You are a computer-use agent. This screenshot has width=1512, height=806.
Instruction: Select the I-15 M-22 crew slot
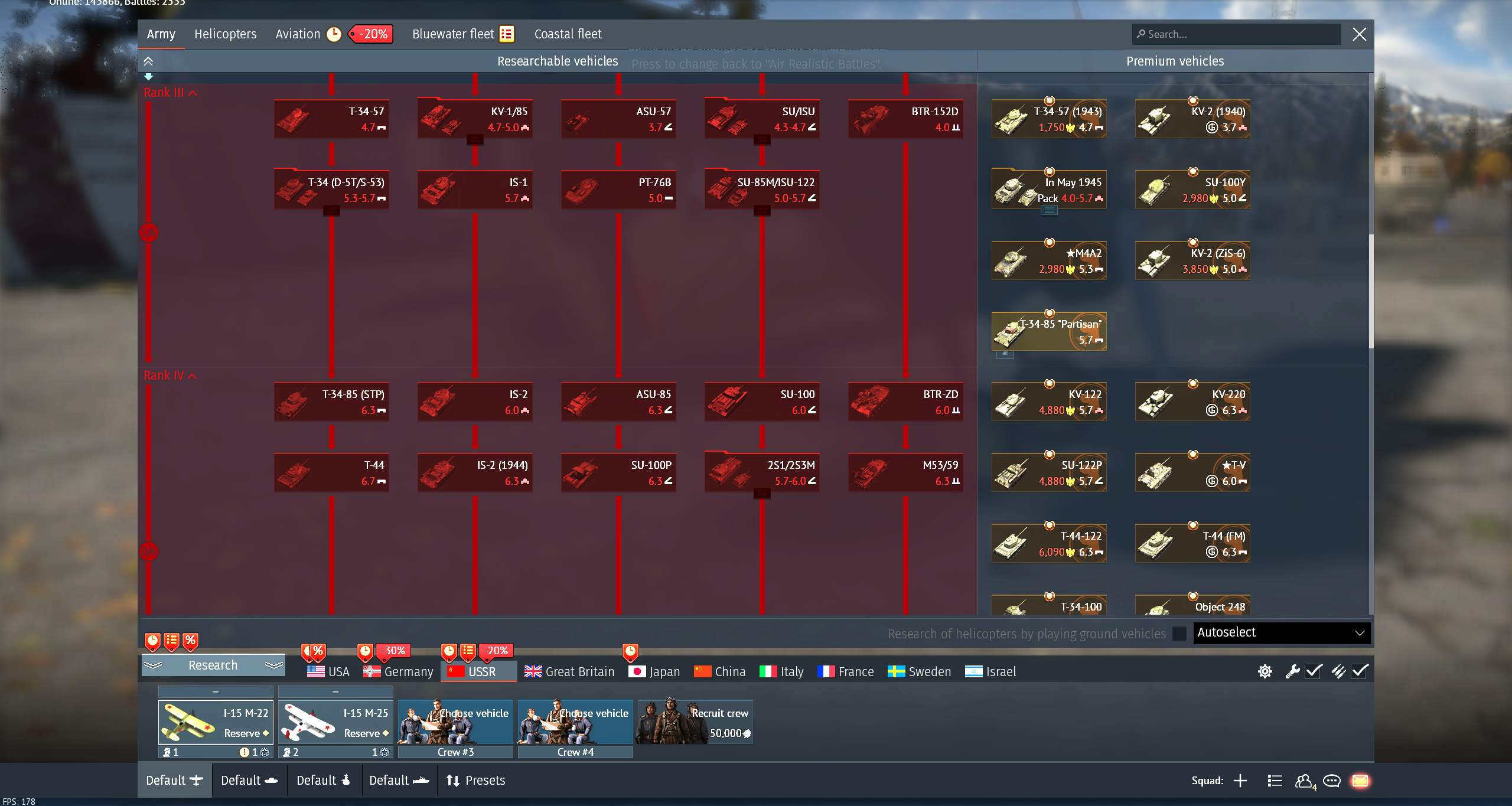(216, 722)
